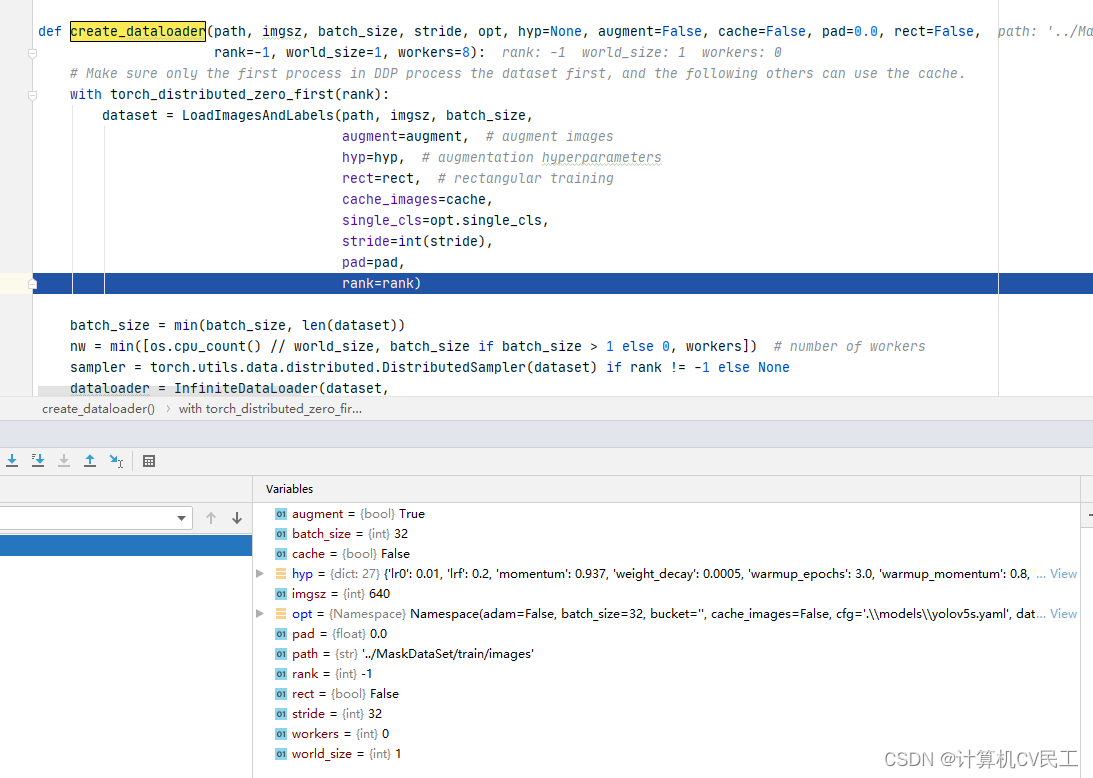Click the with torch_distributed_zero_fir breadcrumb

270,409
